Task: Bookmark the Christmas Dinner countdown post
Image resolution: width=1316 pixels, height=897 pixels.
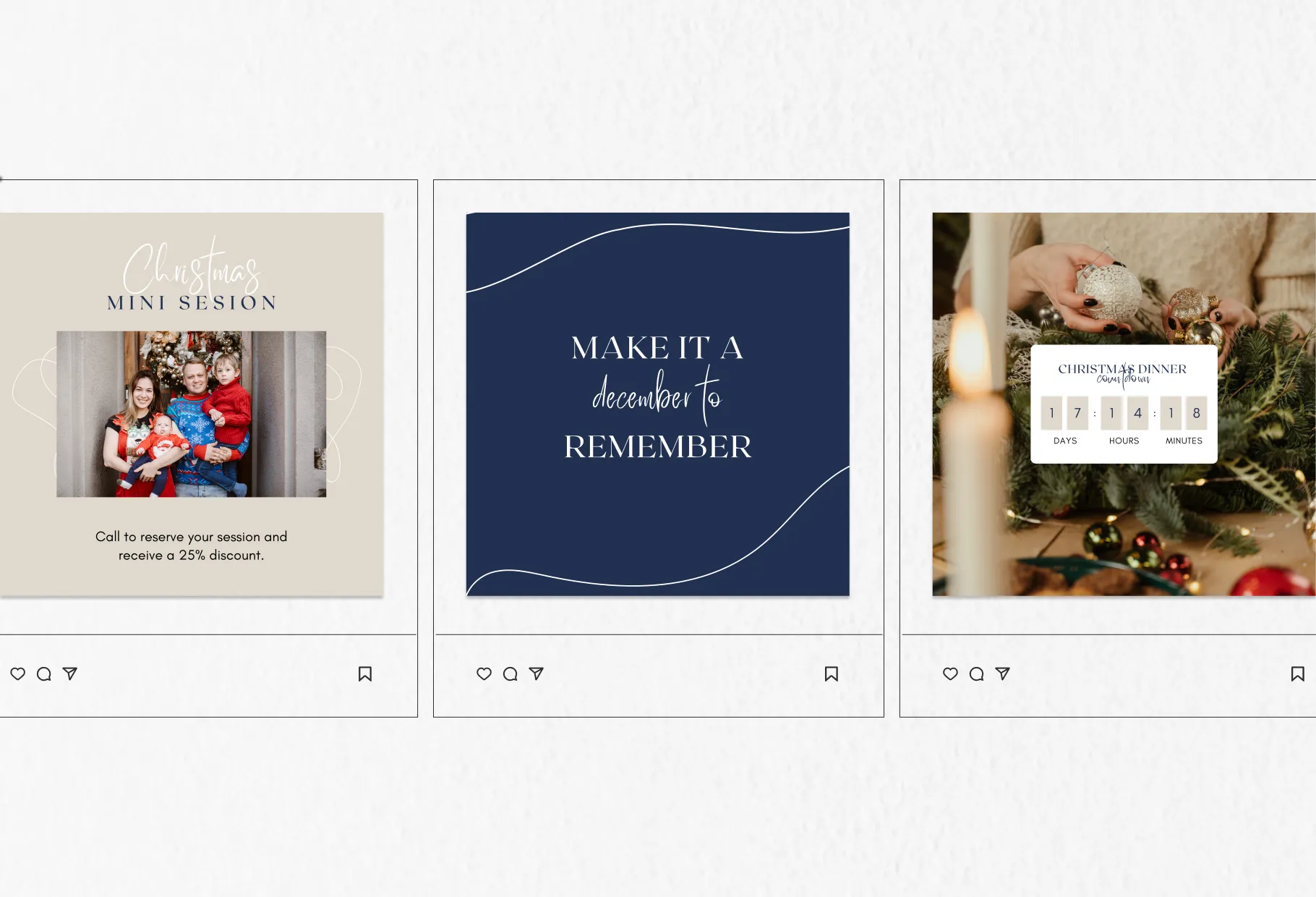Action: point(1298,674)
